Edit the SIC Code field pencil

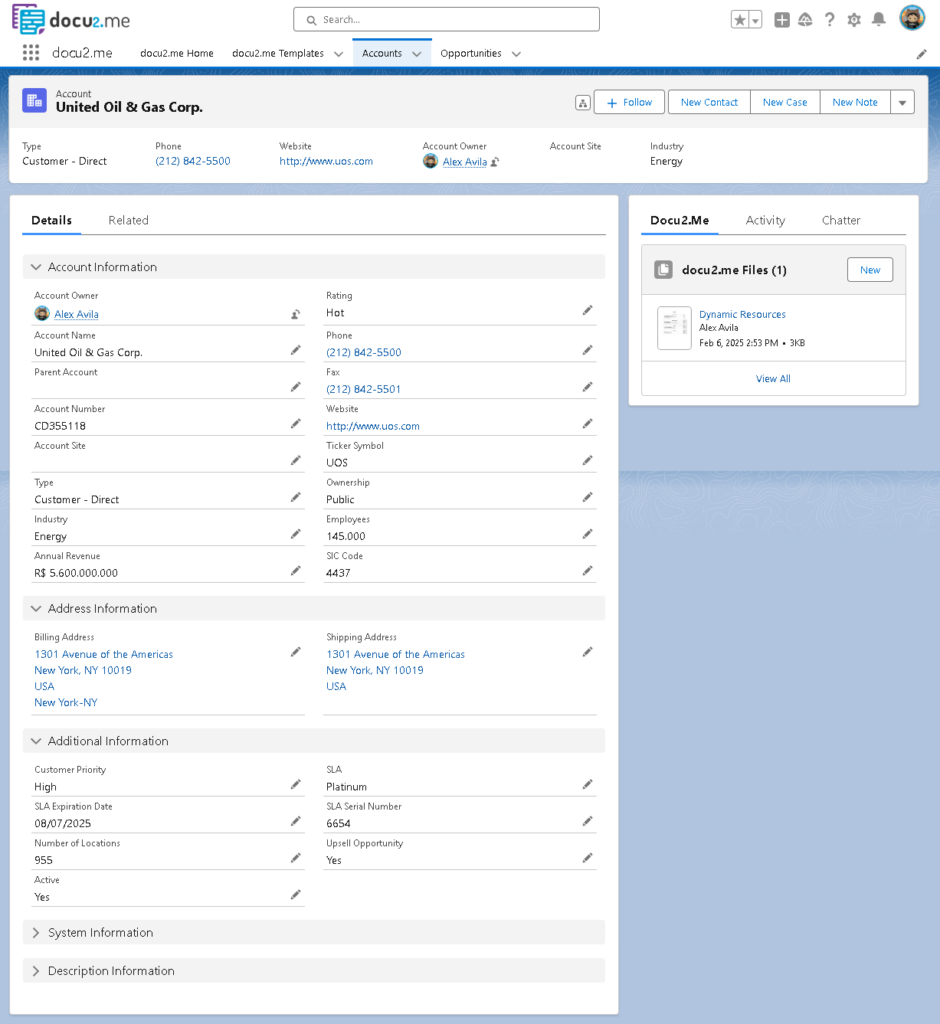[587, 571]
